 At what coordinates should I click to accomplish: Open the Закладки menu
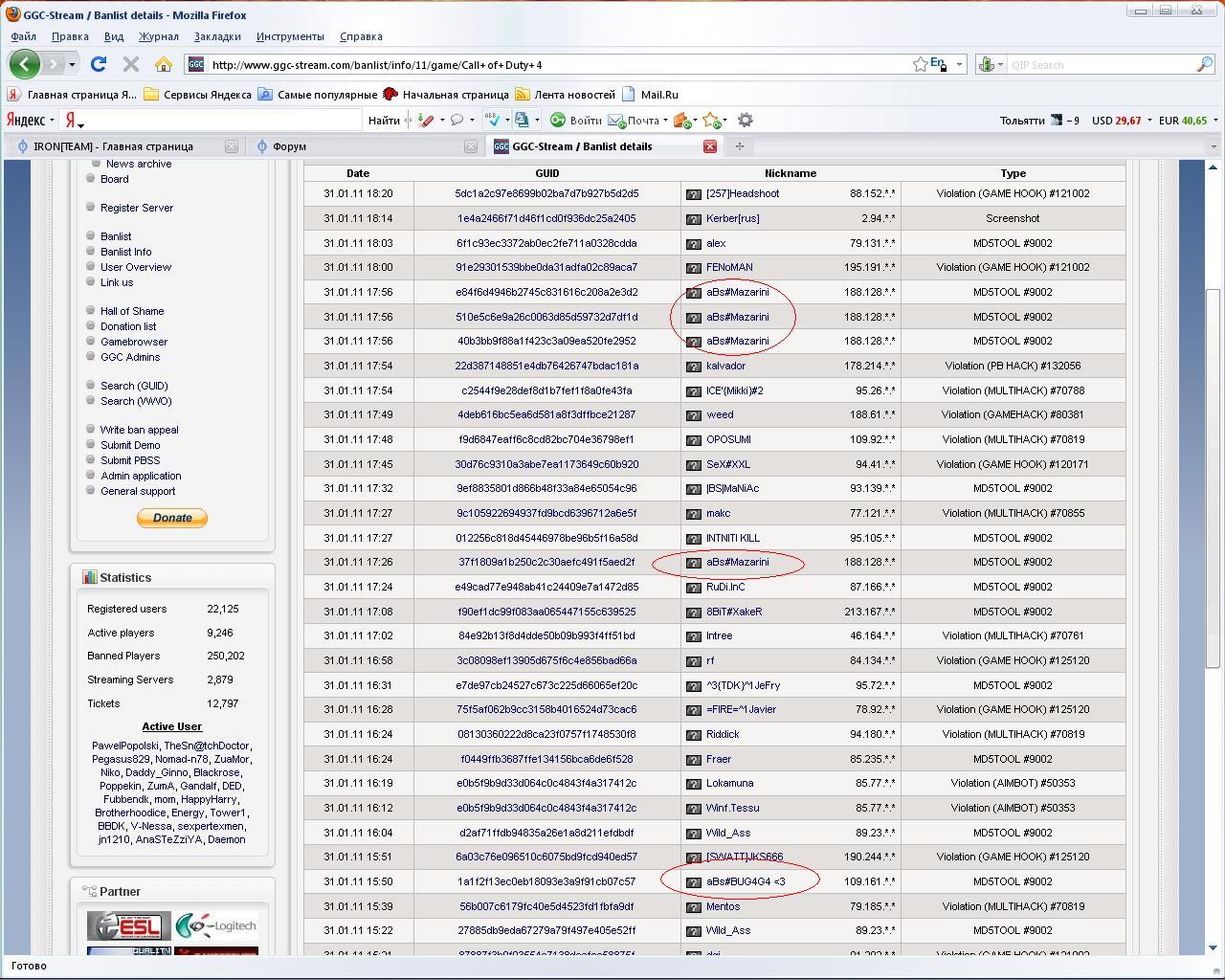point(217,36)
